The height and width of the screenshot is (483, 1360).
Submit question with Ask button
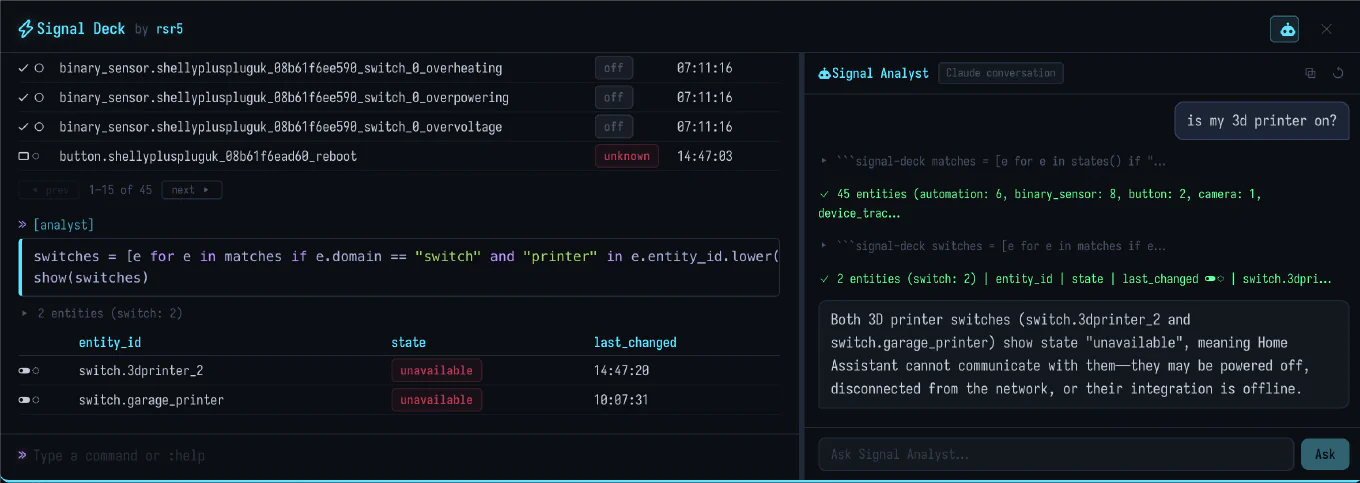tap(1325, 454)
